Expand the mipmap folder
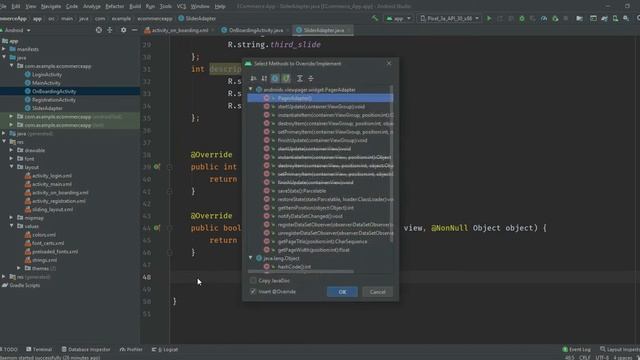Screen dimensions: 640x360 pos(11,218)
